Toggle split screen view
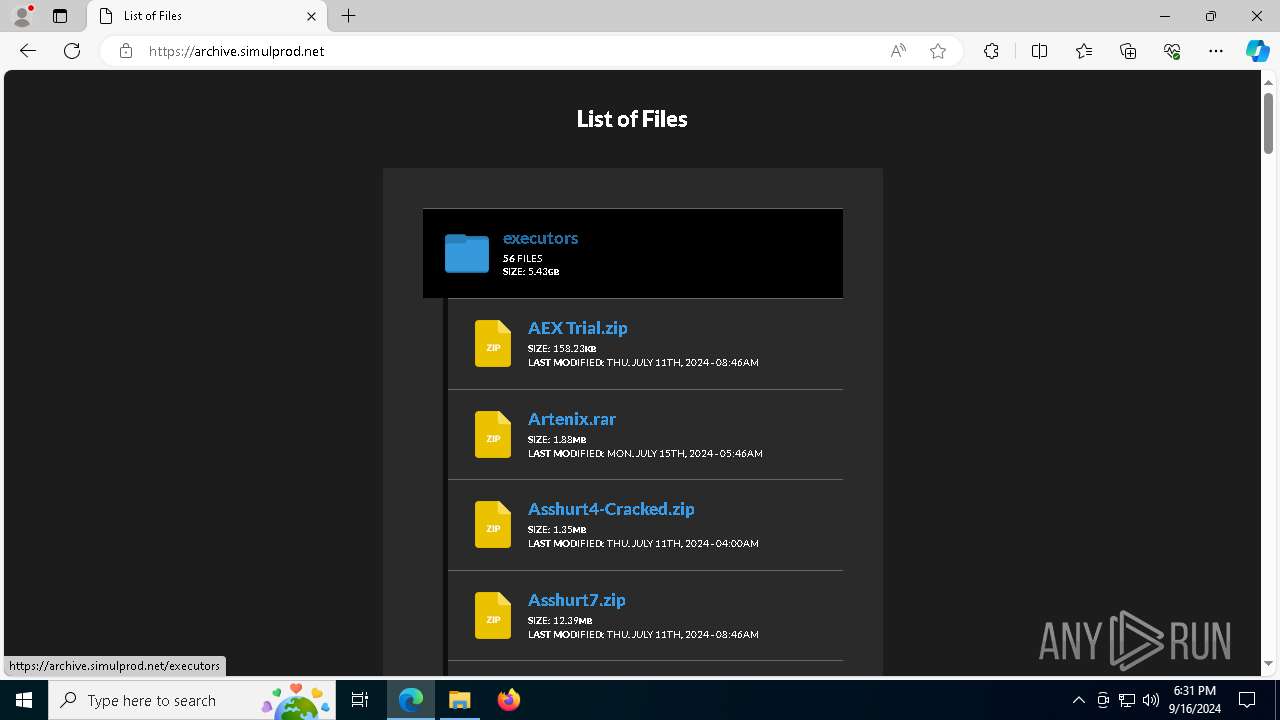This screenshot has height=720, width=1280. coord(1039,51)
